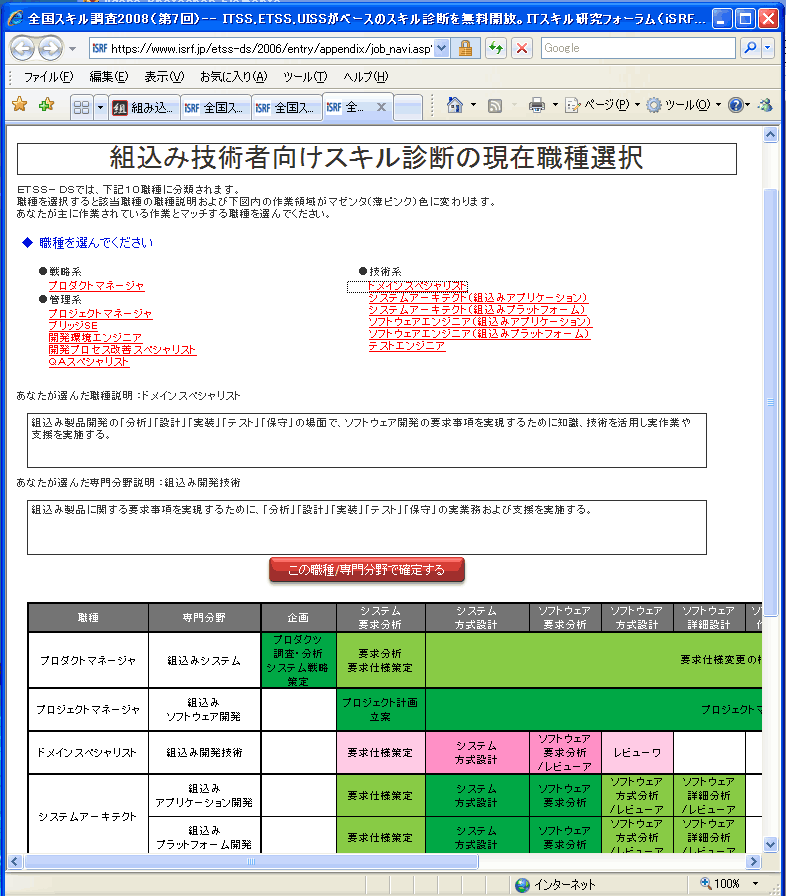
Task: Click the RSS feeds icon
Action: coord(495,106)
